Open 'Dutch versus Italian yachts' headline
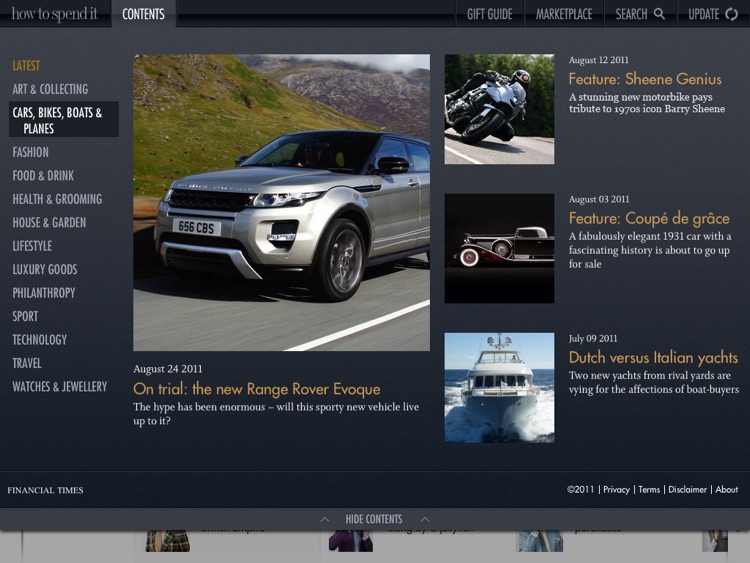Screen dimensions: 750x563 pos(653,358)
